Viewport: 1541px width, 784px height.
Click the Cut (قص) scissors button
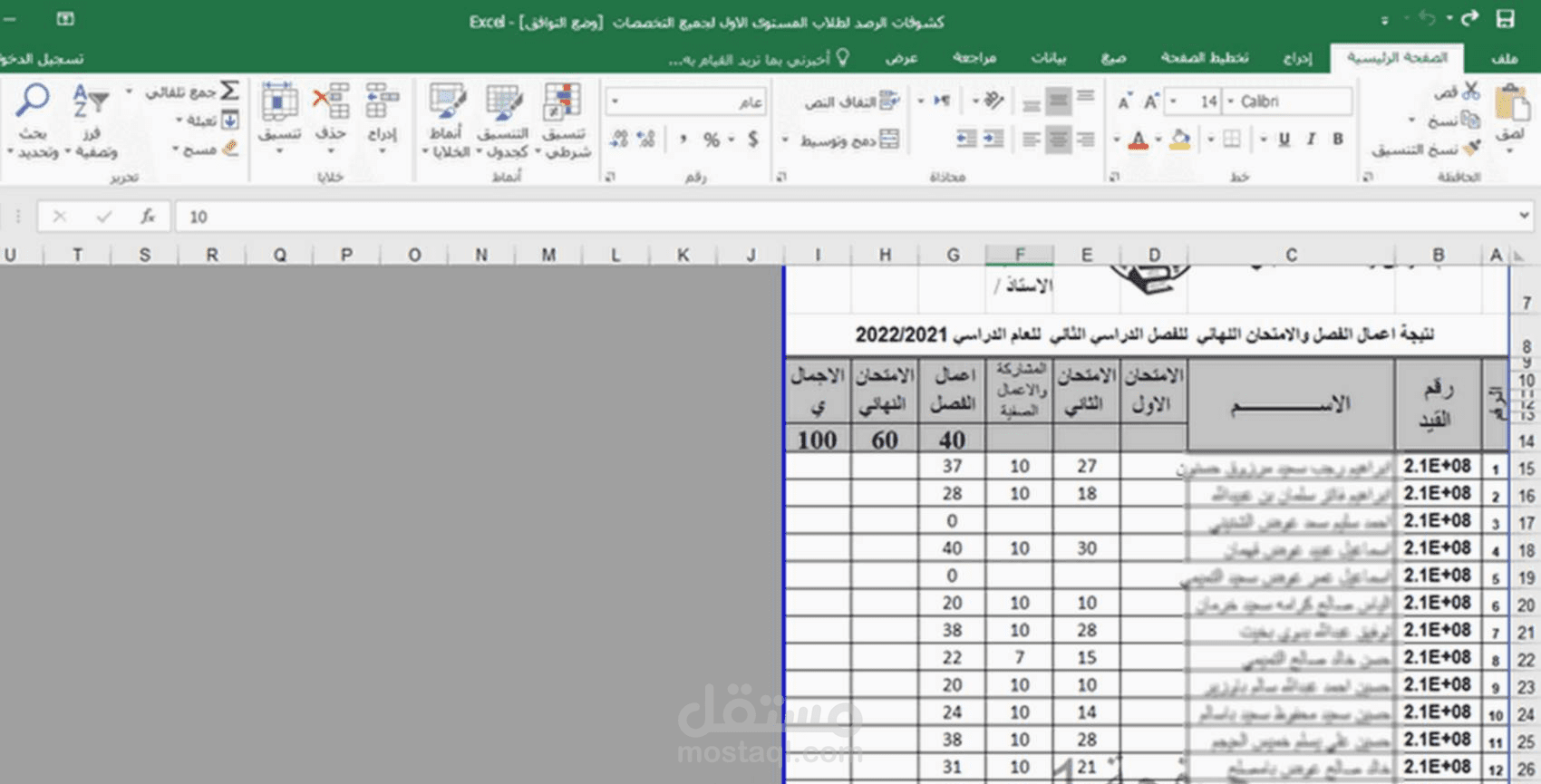[1459, 92]
